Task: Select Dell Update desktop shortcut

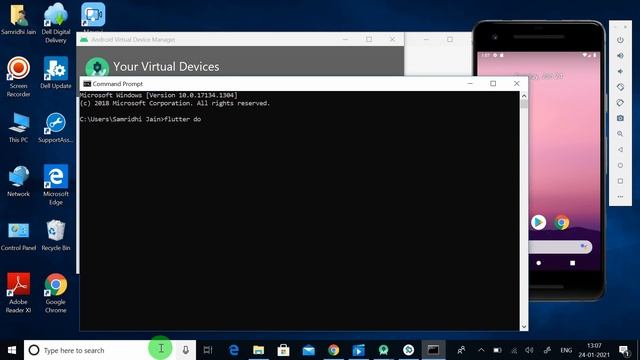Action: click(x=56, y=73)
